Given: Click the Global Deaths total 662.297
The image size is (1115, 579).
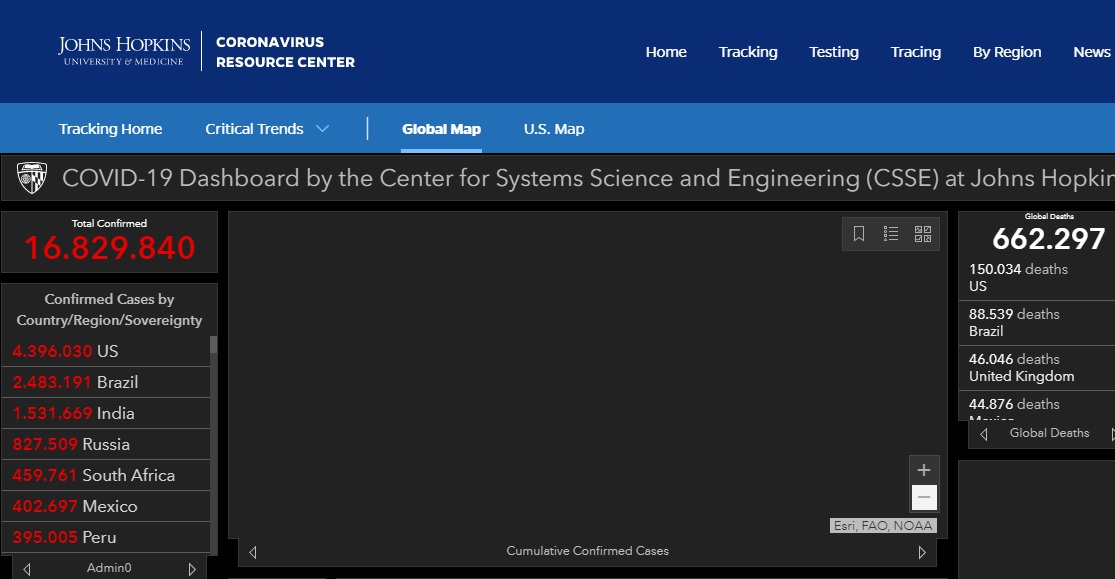Looking at the screenshot, I should click(x=1049, y=238).
